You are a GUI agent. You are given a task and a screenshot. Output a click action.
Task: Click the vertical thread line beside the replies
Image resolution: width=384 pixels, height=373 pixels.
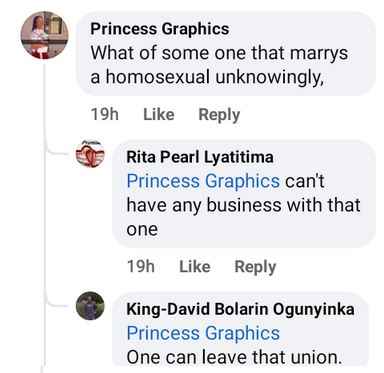(44, 213)
